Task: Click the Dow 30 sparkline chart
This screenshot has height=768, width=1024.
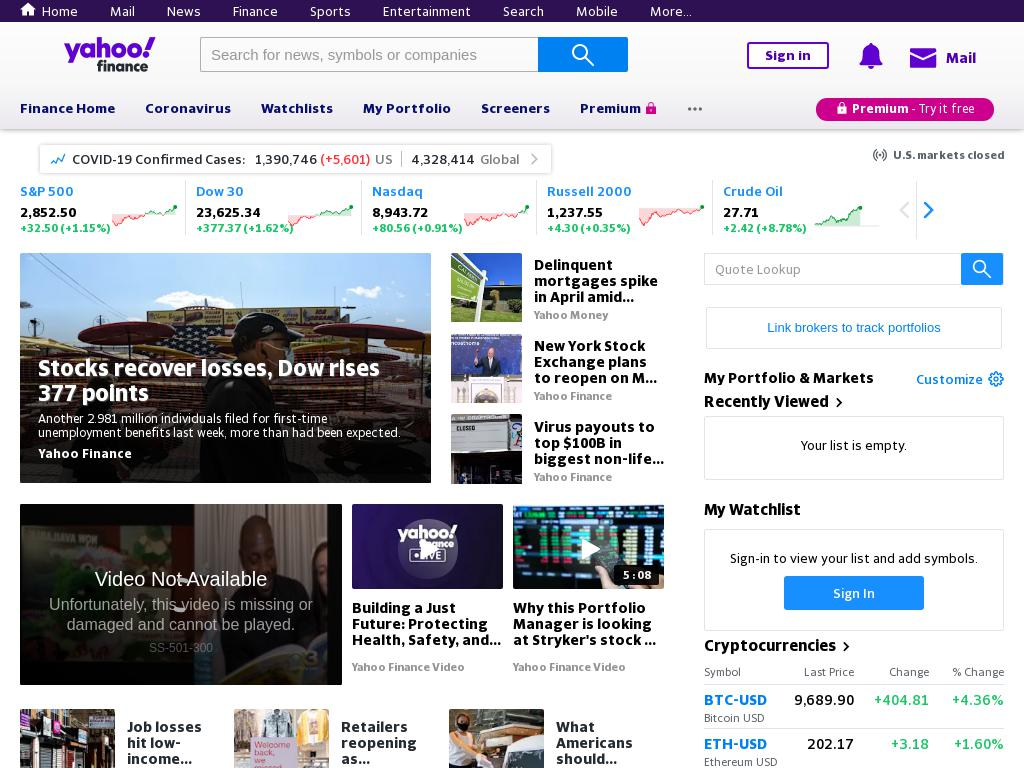Action: coord(321,215)
